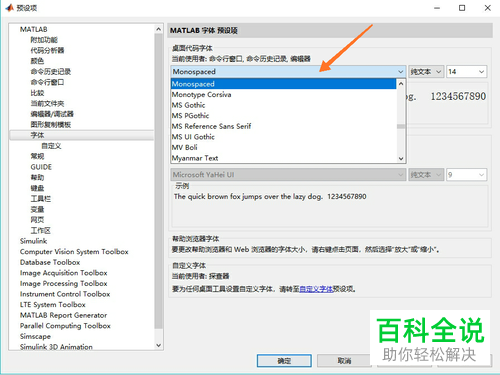This screenshot has width=500, height=375.
Task: Open the font size 14 dropdown
Action: 466,72
